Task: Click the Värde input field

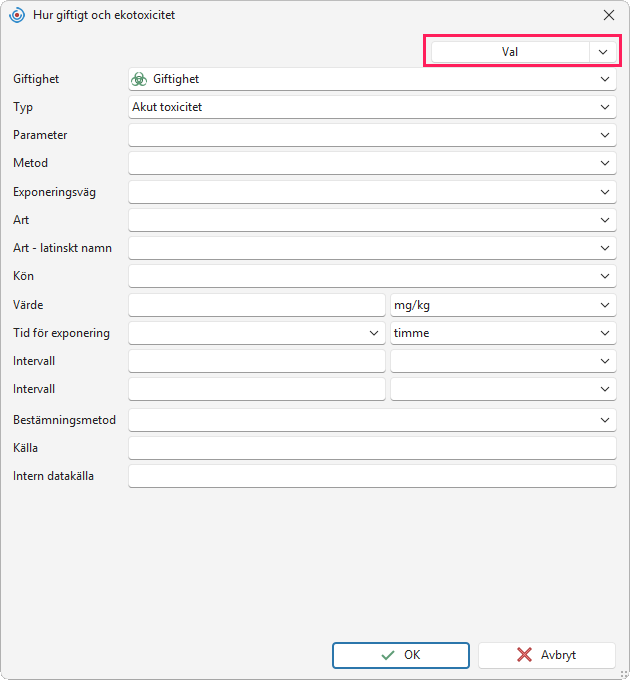Action: (x=257, y=305)
